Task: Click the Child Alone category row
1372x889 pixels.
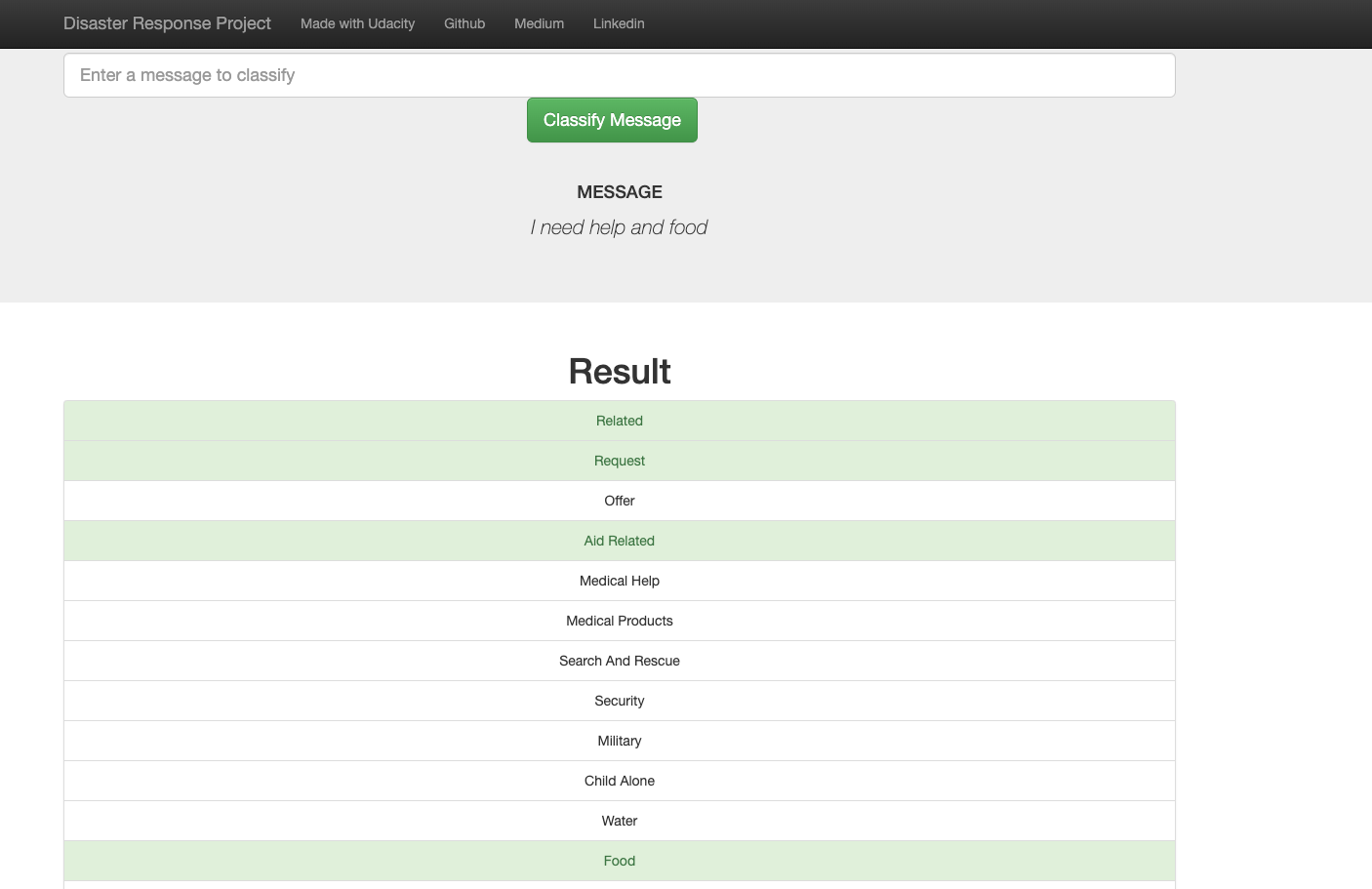Action: [619, 780]
